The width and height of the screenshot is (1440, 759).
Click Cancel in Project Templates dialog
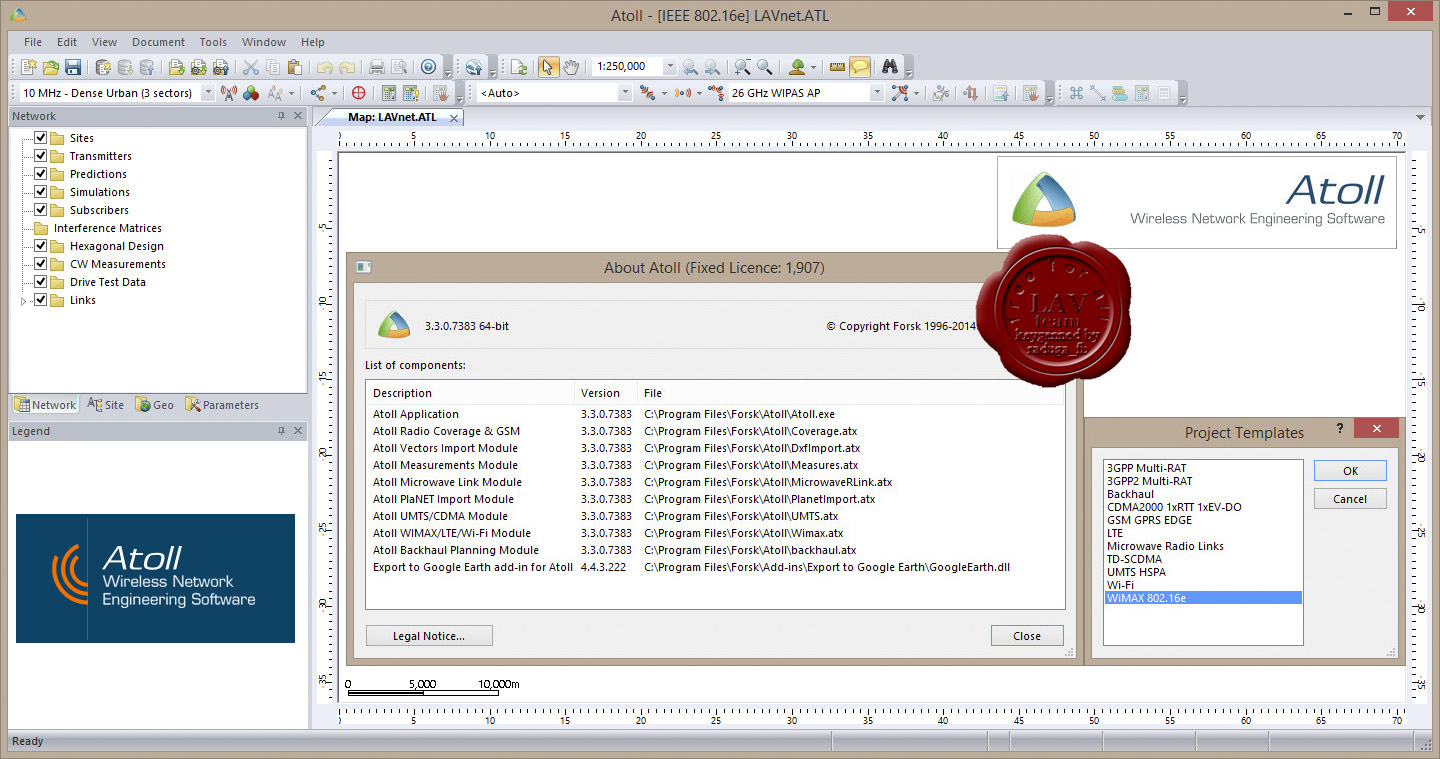[x=1350, y=499]
